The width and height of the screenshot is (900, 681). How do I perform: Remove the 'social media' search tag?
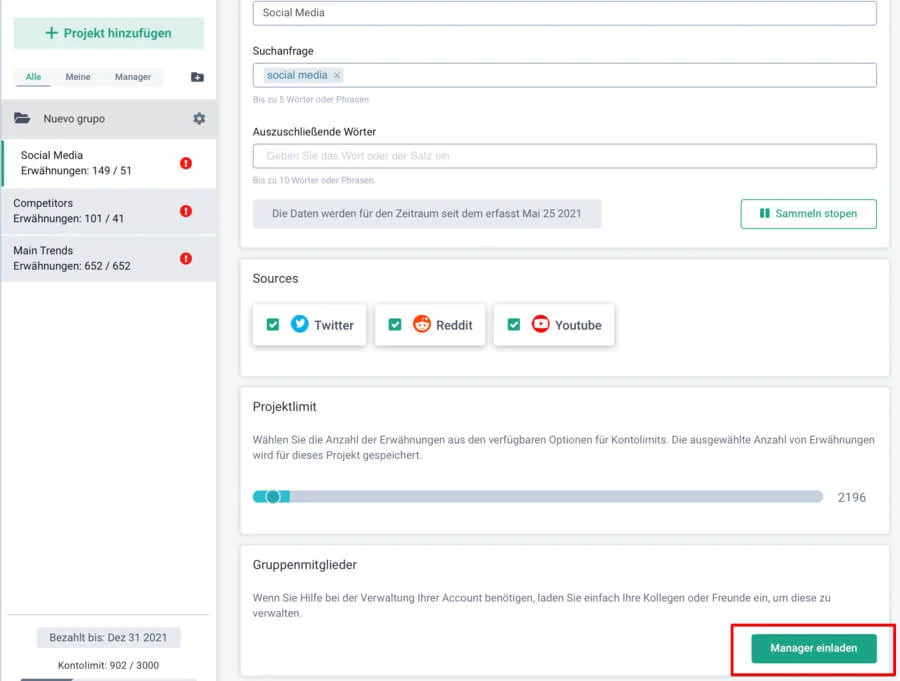coord(337,75)
